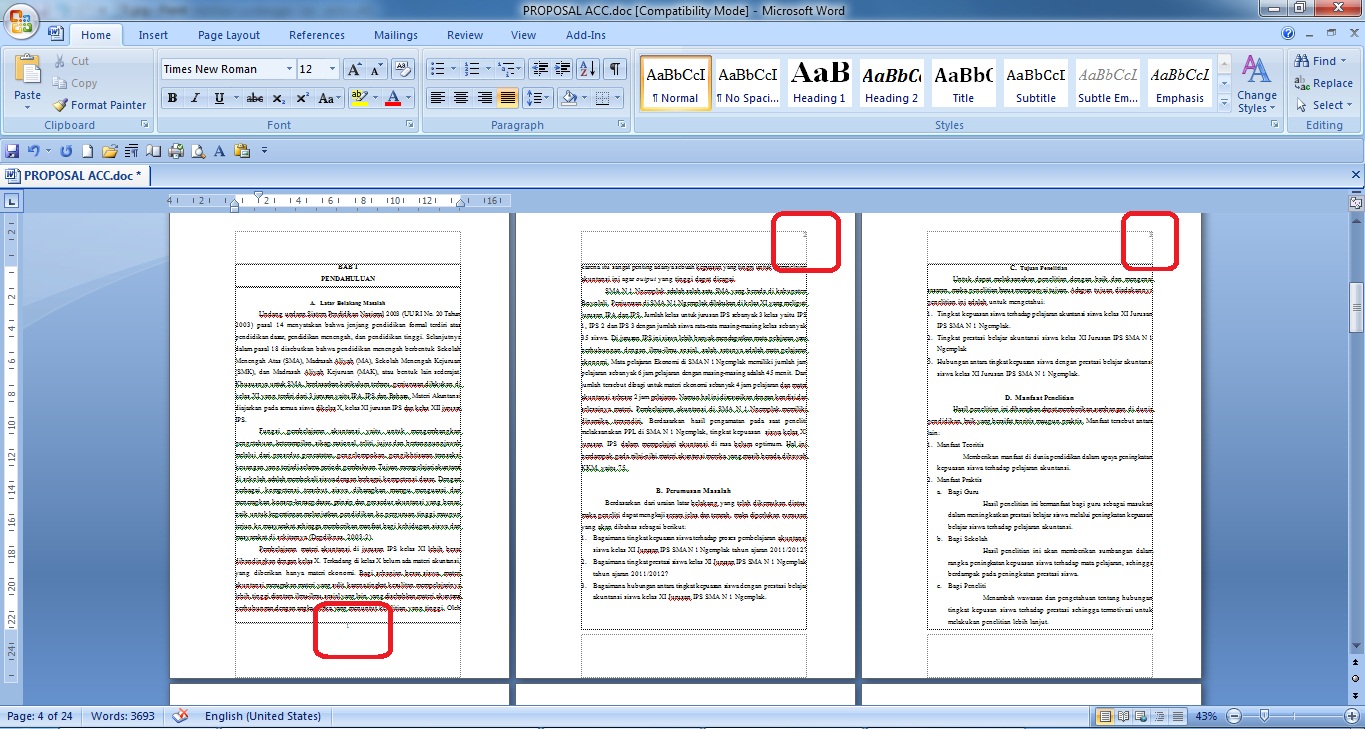Zoom out using the minus button
Viewport: 1365px width, 729px height.
pos(1234,716)
